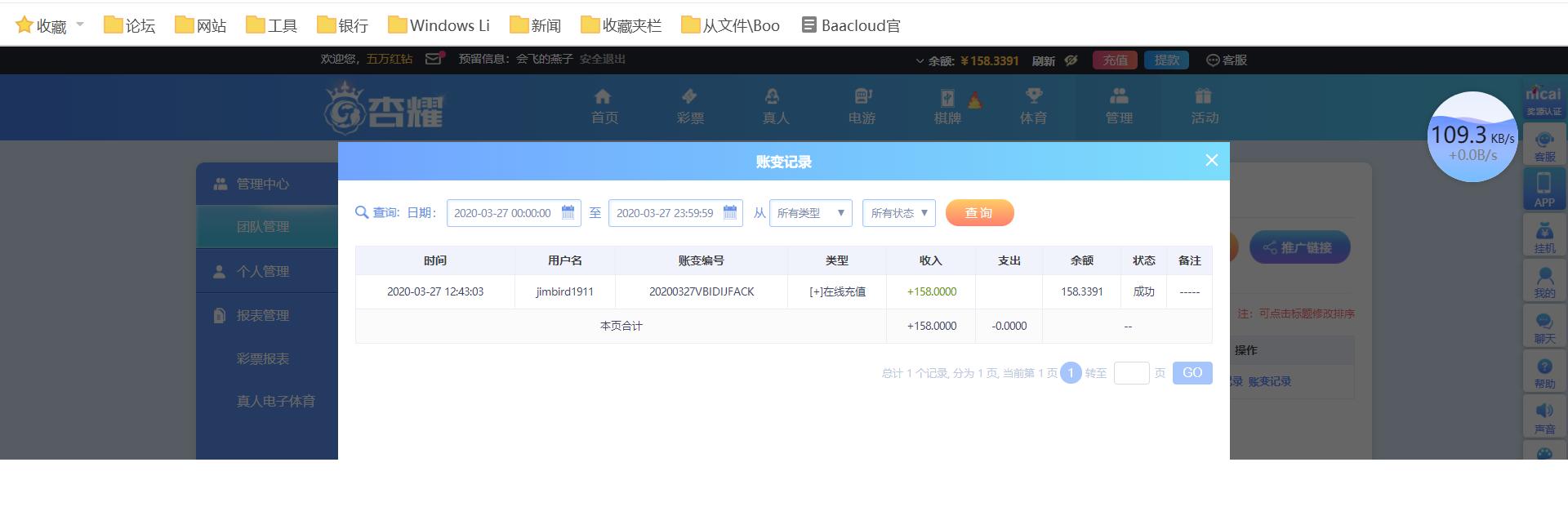Screen dimensions: 1568x529
Task: Select page 1 pagination button
Action: click(1071, 373)
